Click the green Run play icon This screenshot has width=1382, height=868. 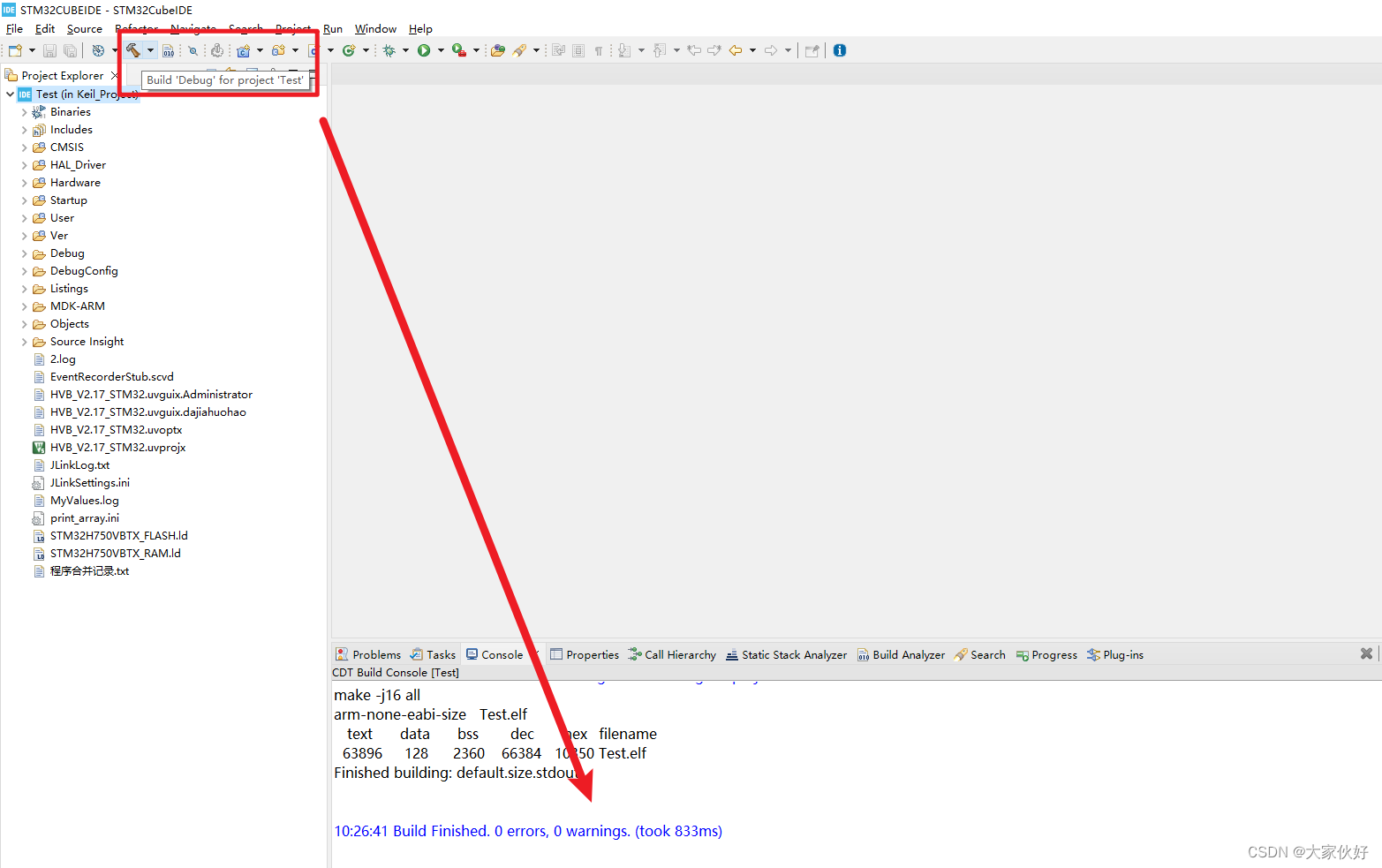[x=424, y=50]
